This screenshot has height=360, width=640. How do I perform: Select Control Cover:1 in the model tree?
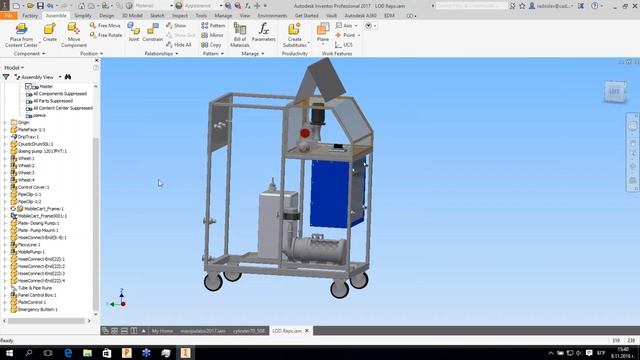(33, 187)
